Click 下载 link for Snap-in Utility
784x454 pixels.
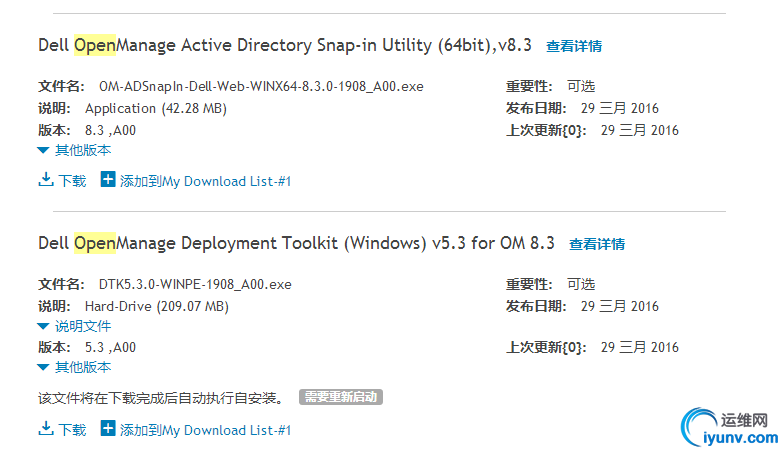click(x=72, y=180)
